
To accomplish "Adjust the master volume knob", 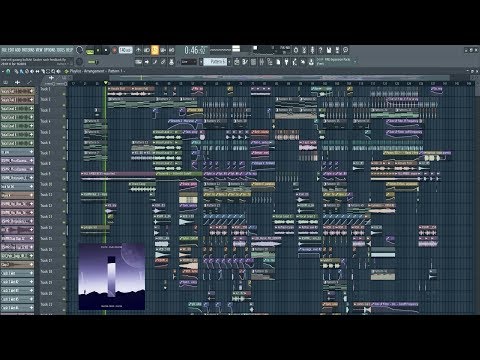I will 79,50.
